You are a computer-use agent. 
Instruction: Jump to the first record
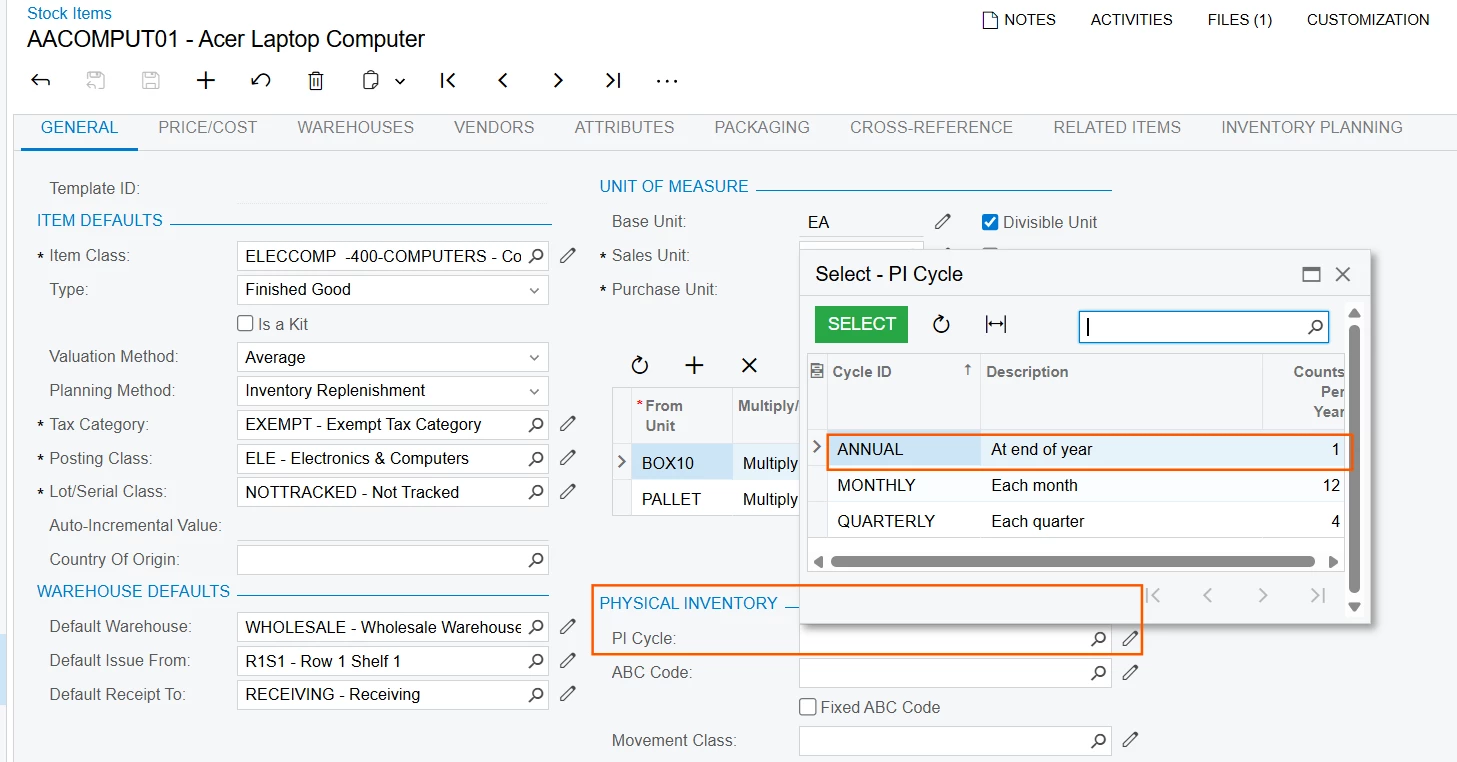pos(448,81)
